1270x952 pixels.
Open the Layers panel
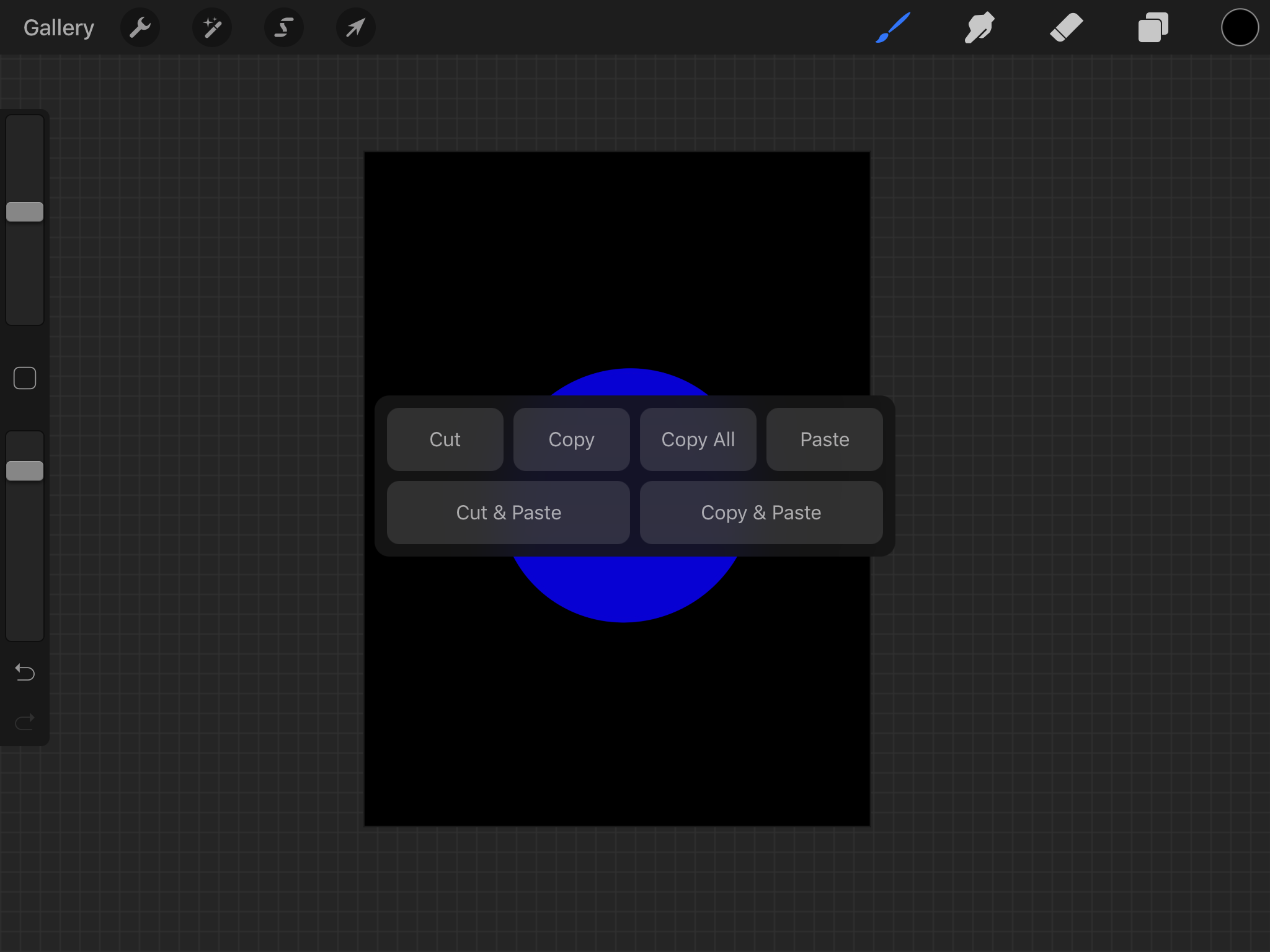click(1153, 28)
